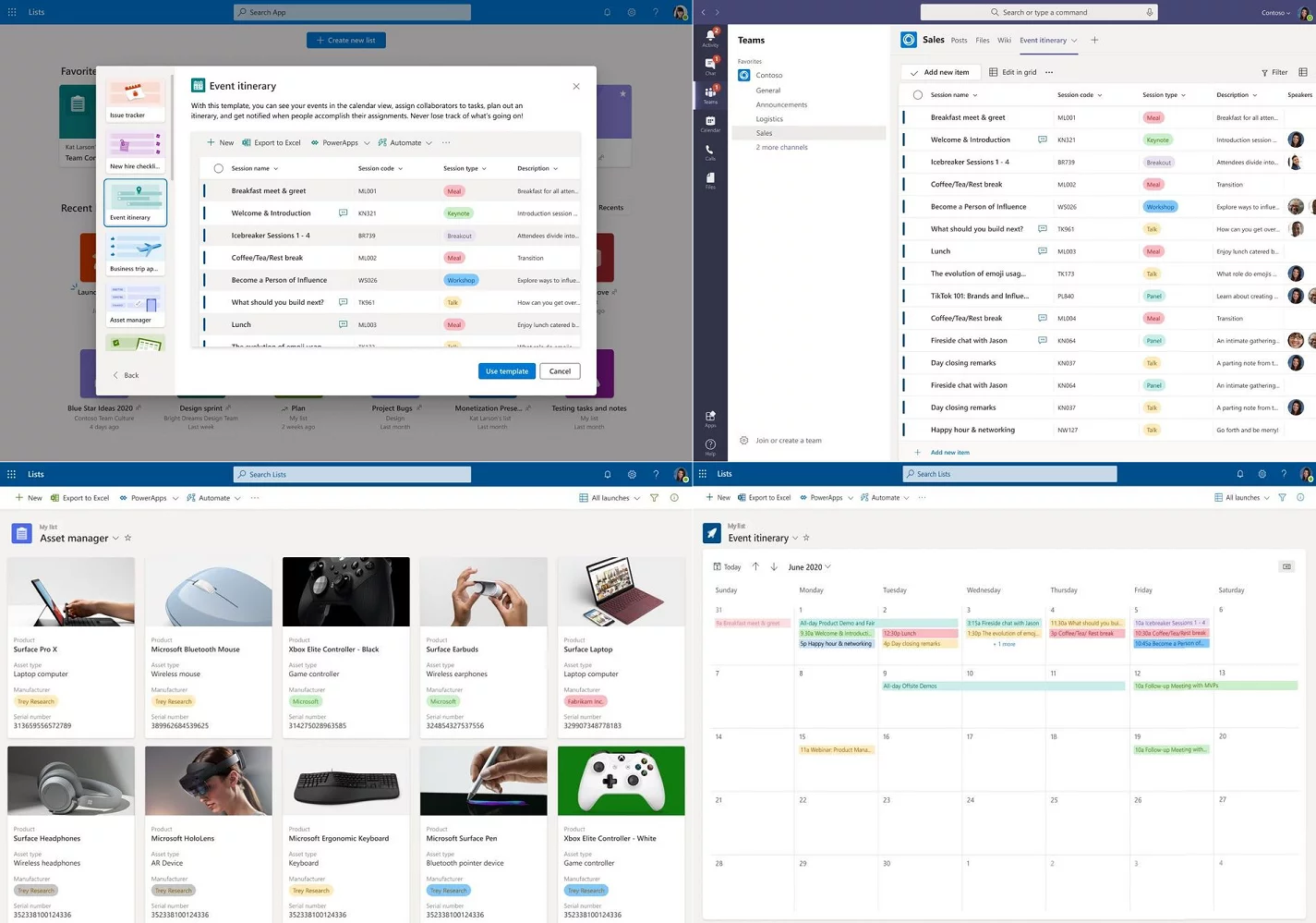Click the Surface Pro X product thumbnail
Image resolution: width=1316 pixels, height=923 pixels.
[x=70, y=591]
